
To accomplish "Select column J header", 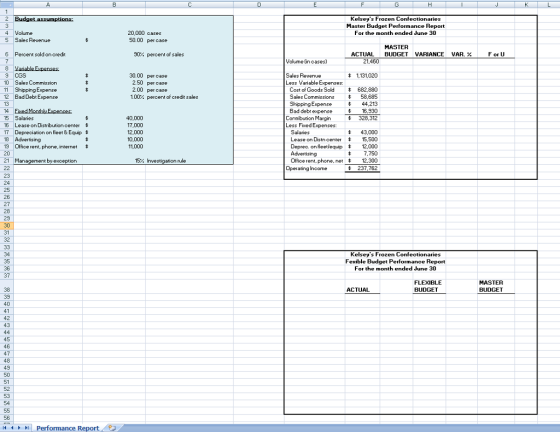I will pyautogui.click(x=496, y=4).
